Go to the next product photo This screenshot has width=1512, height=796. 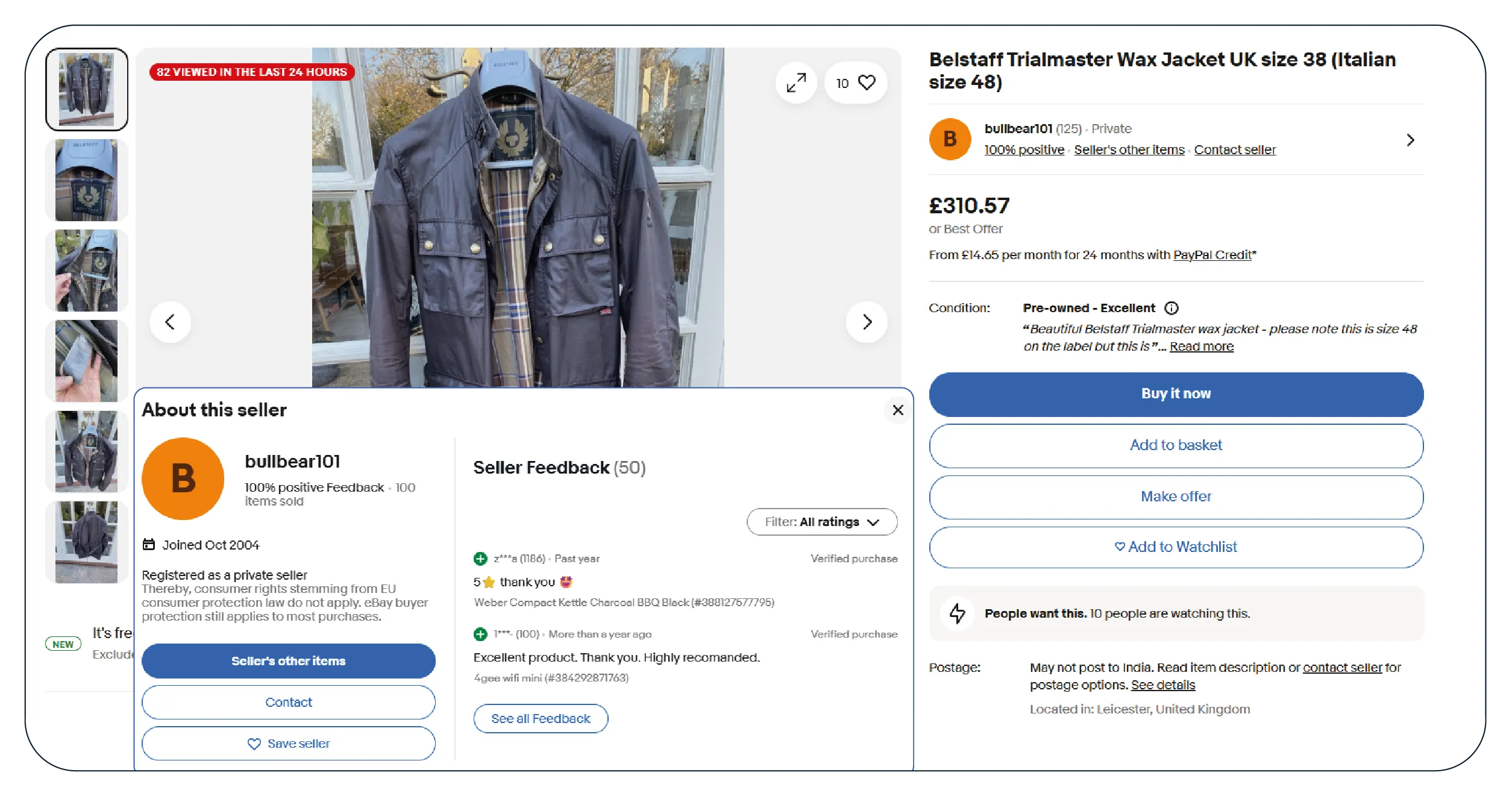pos(867,322)
